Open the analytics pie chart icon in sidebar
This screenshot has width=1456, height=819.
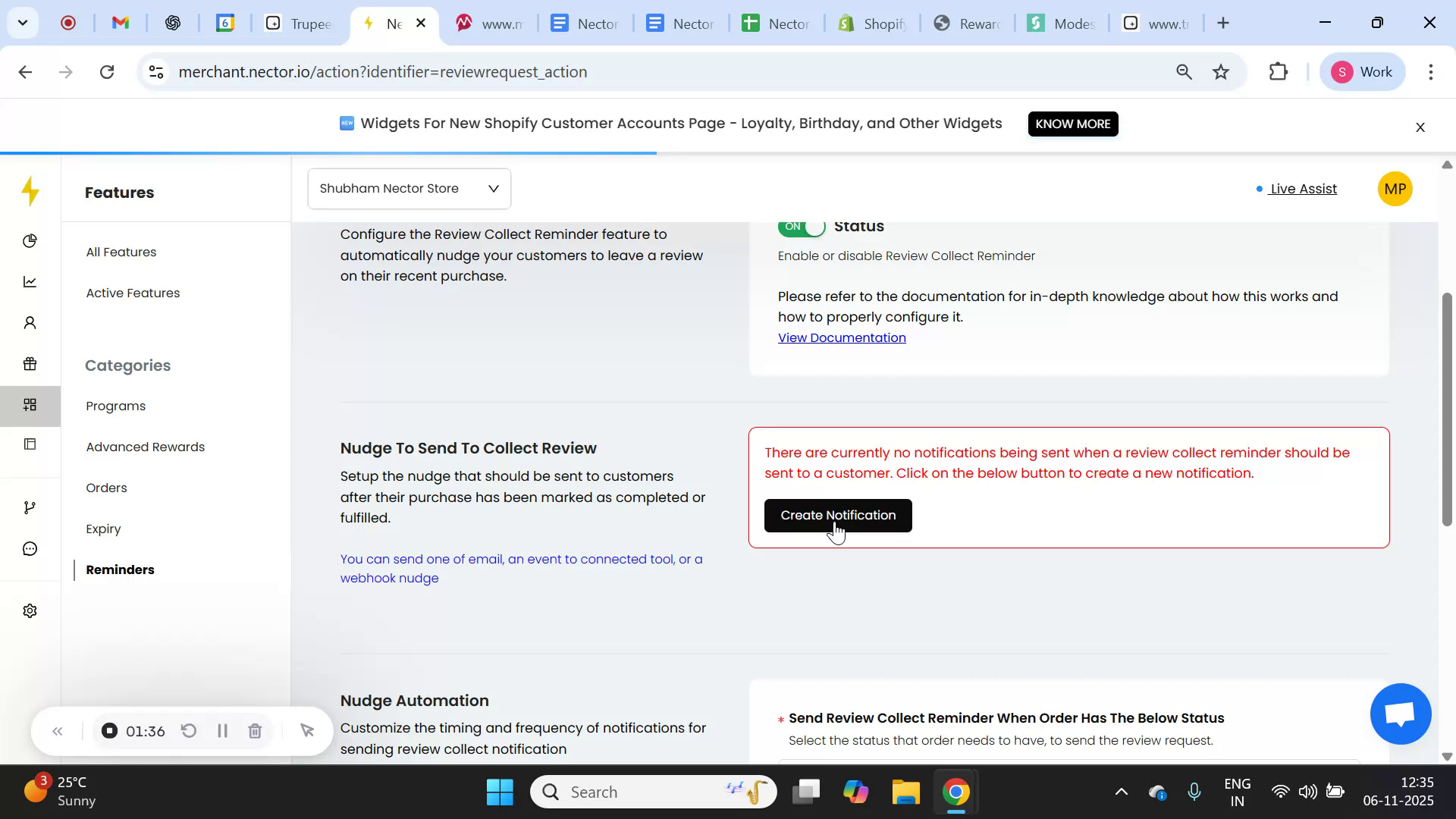click(30, 241)
